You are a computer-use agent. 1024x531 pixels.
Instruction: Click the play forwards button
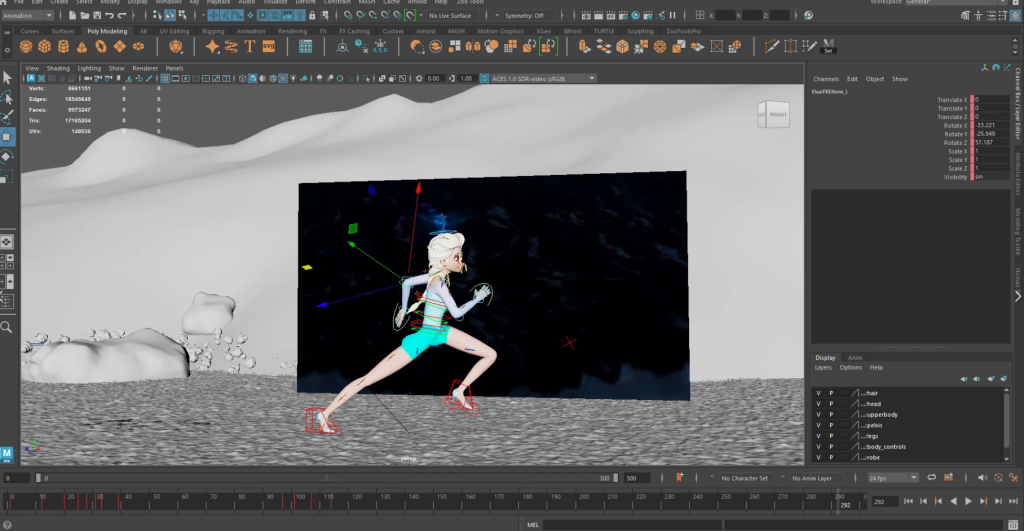(x=968, y=501)
